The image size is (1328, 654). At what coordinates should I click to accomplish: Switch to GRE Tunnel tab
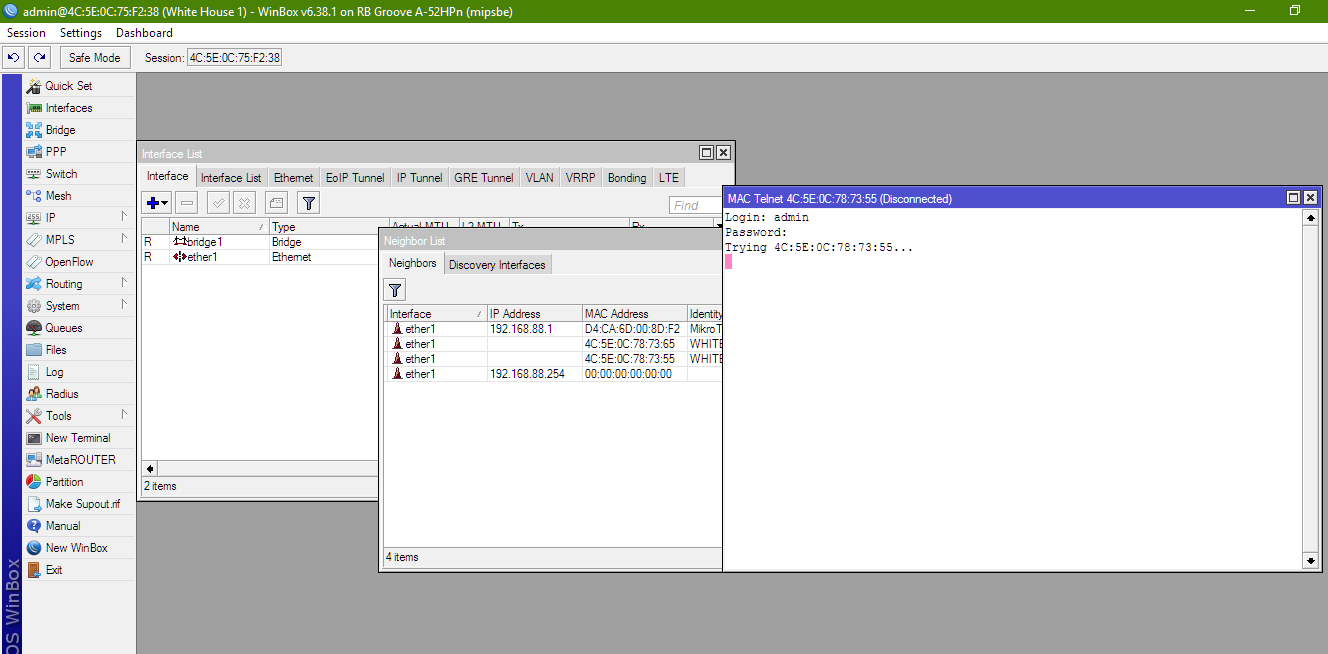click(x=484, y=178)
